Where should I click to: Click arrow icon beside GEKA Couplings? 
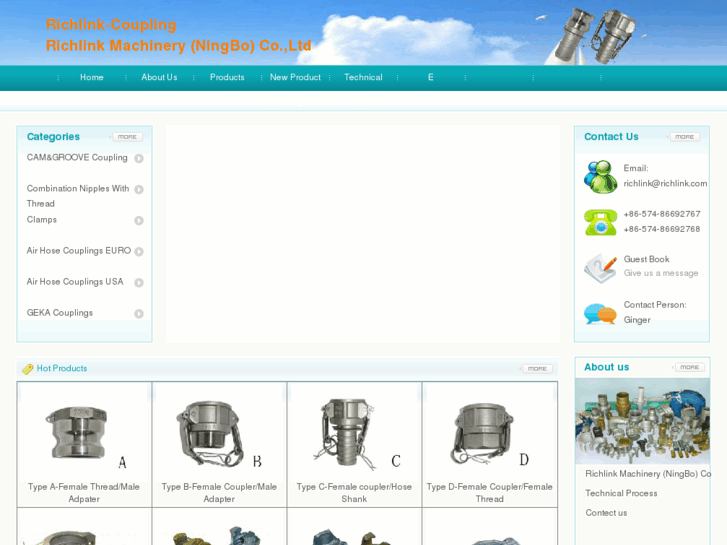139,314
